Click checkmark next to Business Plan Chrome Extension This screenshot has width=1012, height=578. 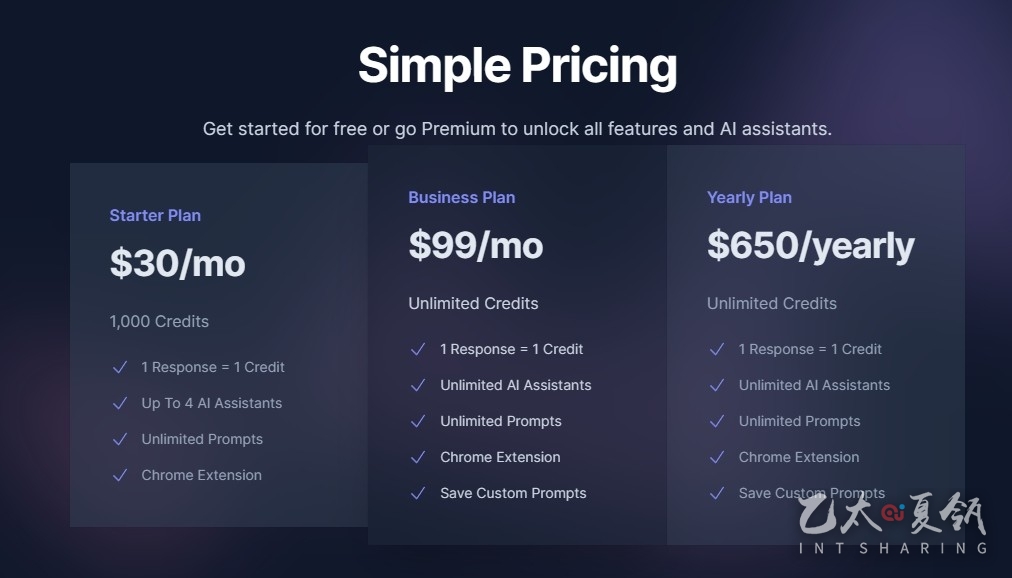(x=418, y=457)
